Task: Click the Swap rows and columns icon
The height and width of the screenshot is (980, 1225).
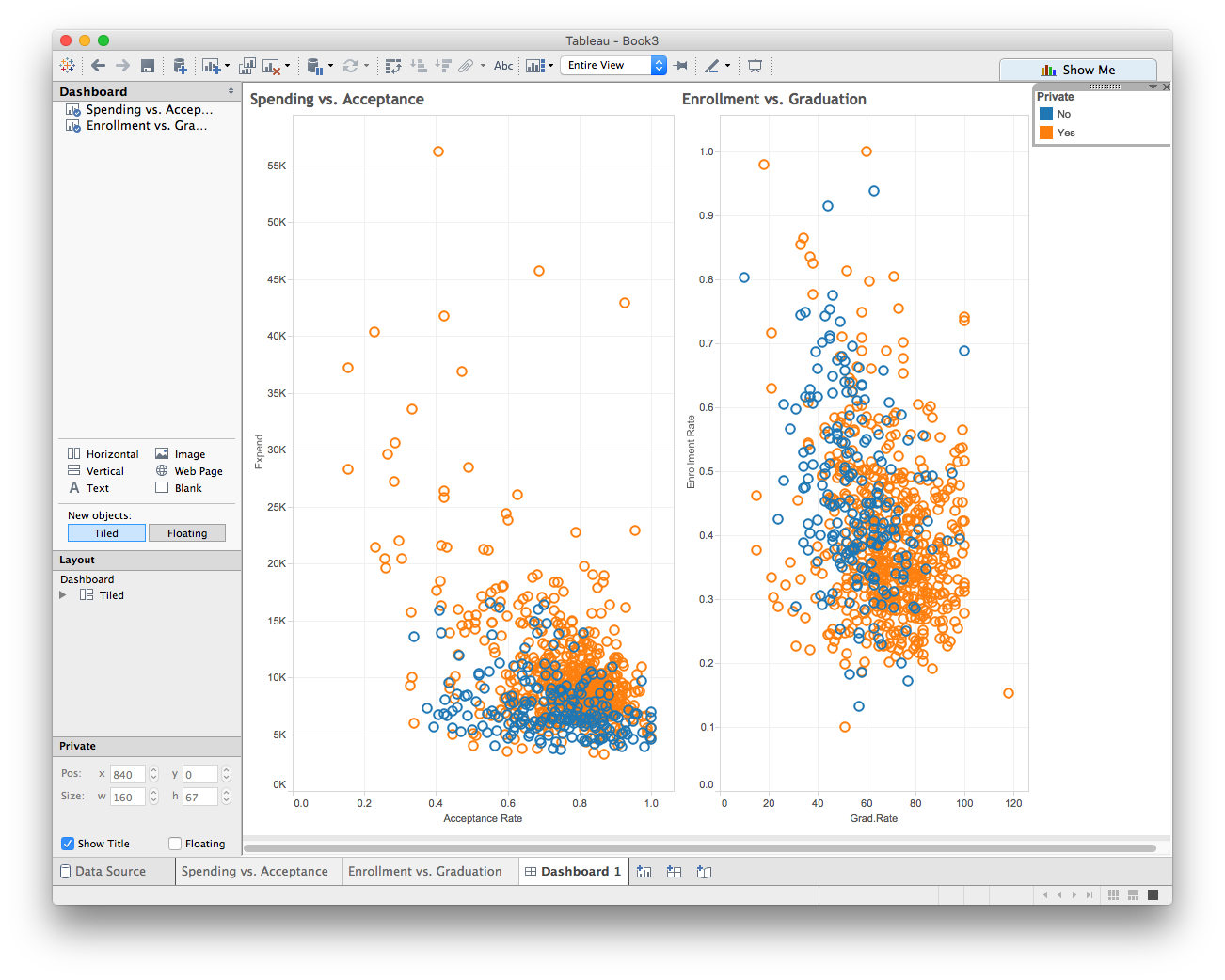Action: (x=393, y=66)
